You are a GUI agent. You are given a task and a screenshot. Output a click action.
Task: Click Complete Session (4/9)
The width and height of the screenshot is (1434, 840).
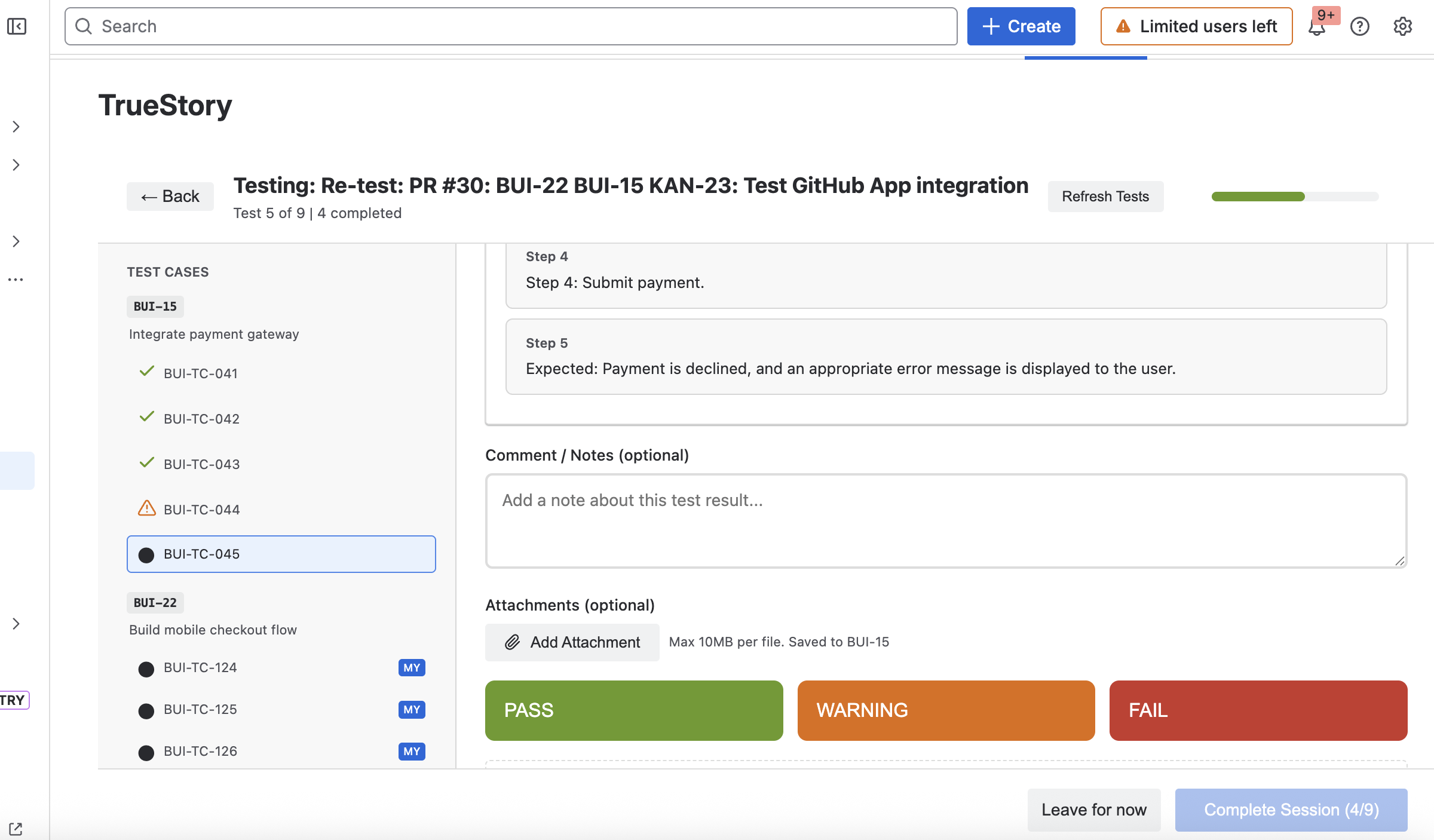pyautogui.click(x=1291, y=810)
